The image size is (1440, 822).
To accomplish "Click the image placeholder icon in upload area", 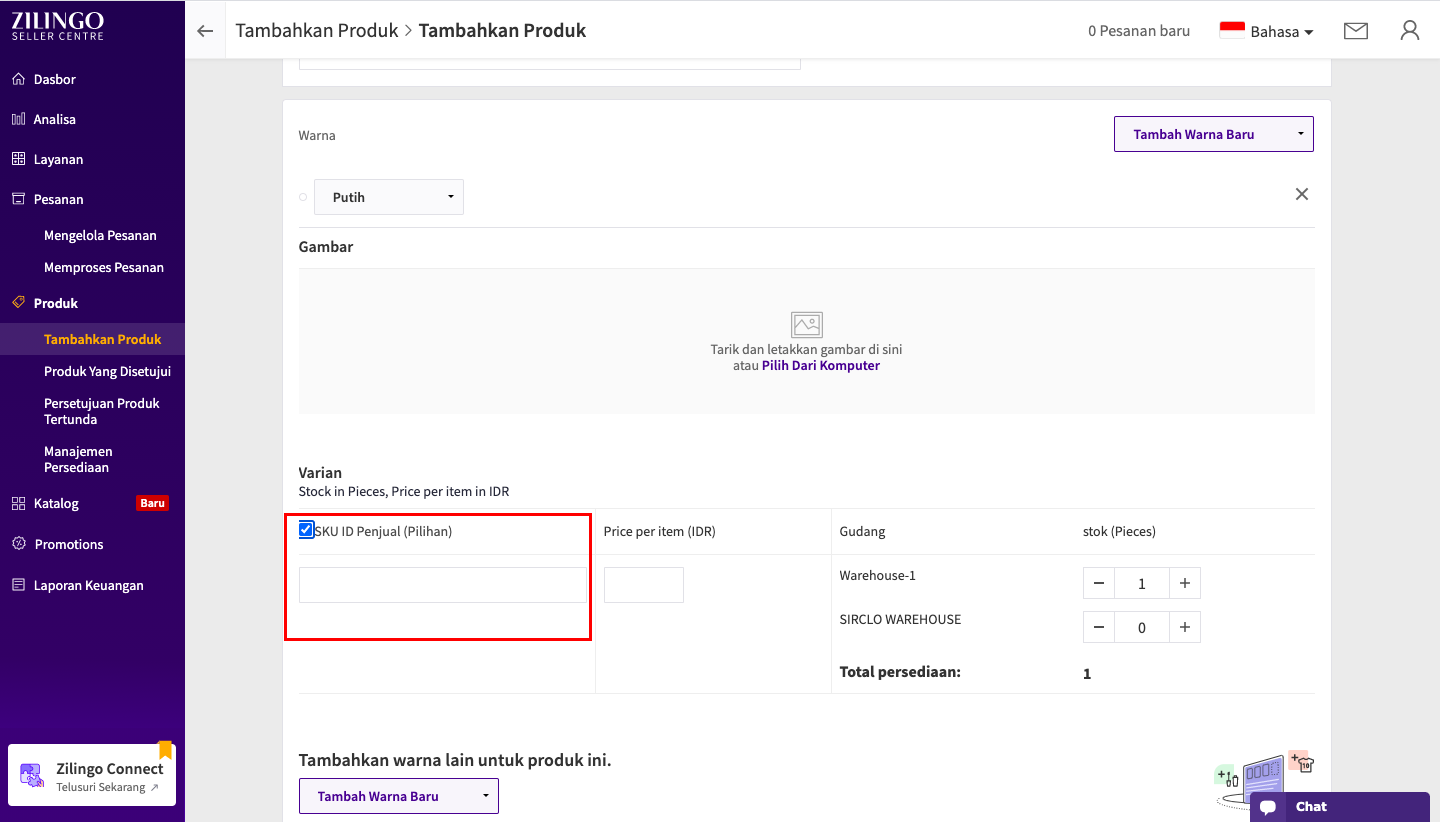I will tap(807, 324).
